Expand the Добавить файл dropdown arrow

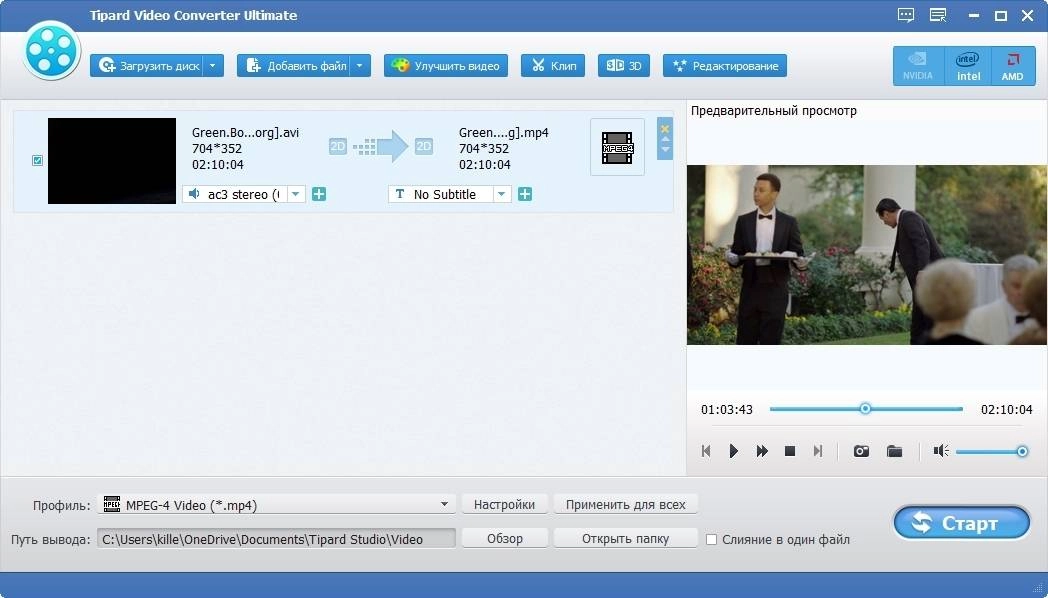(360, 65)
